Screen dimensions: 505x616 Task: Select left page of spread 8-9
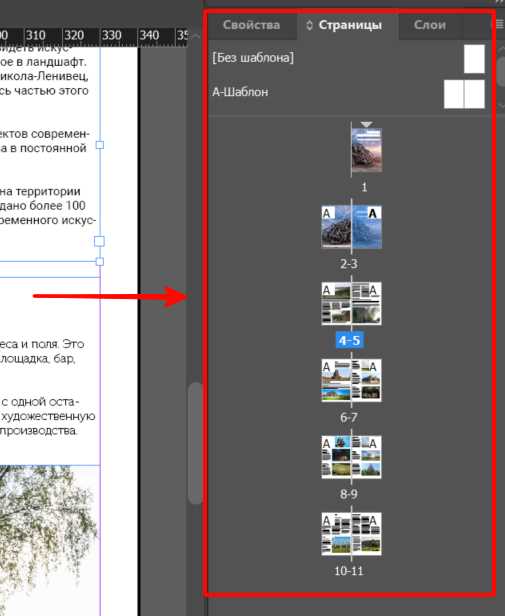(x=336, y=457)
